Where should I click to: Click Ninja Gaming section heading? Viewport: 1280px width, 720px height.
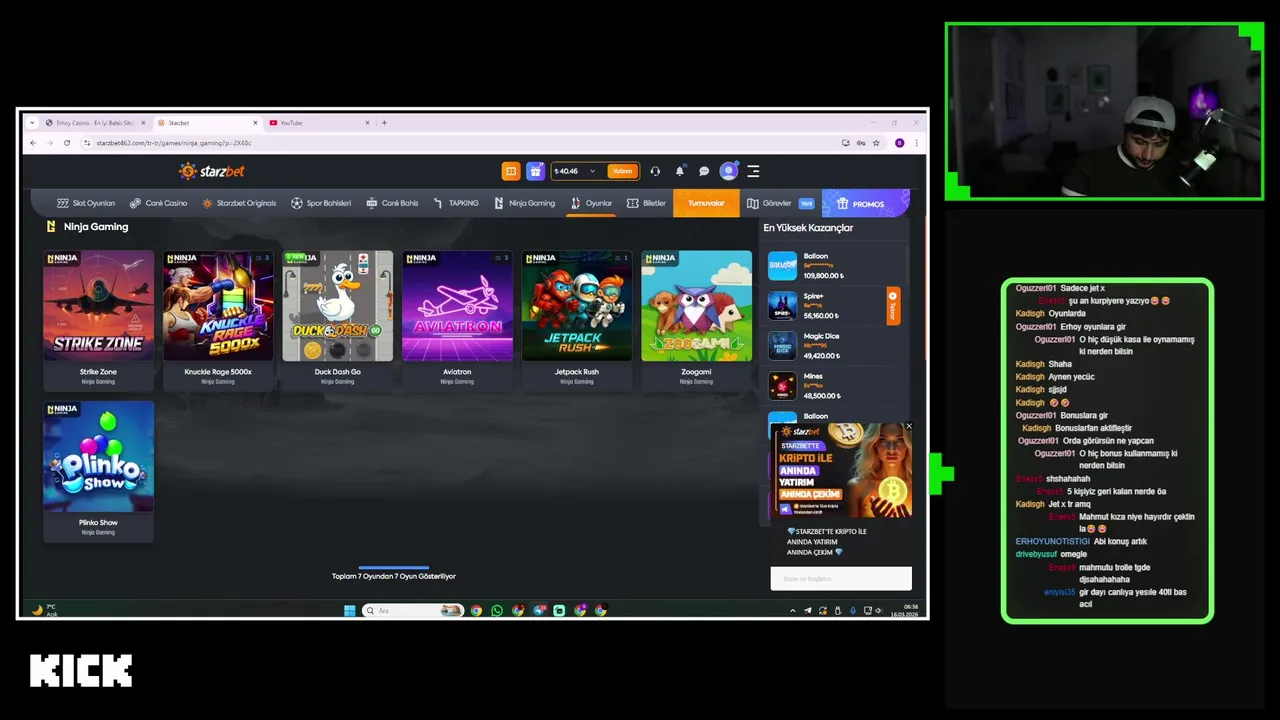(96, 227)
